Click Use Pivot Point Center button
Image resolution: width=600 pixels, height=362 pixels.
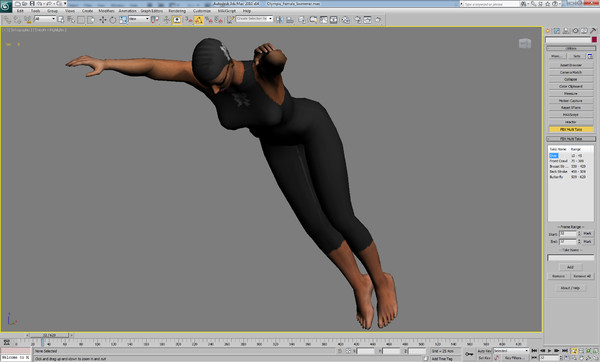155,20
